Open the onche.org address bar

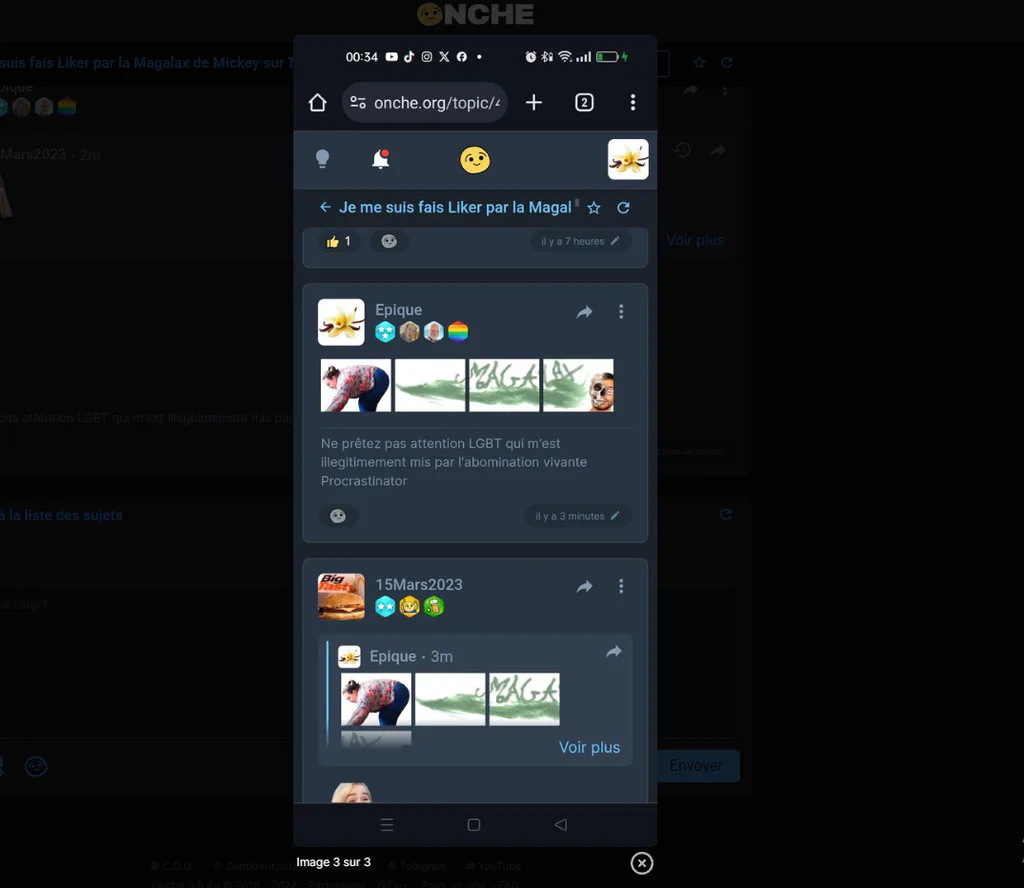424,103
